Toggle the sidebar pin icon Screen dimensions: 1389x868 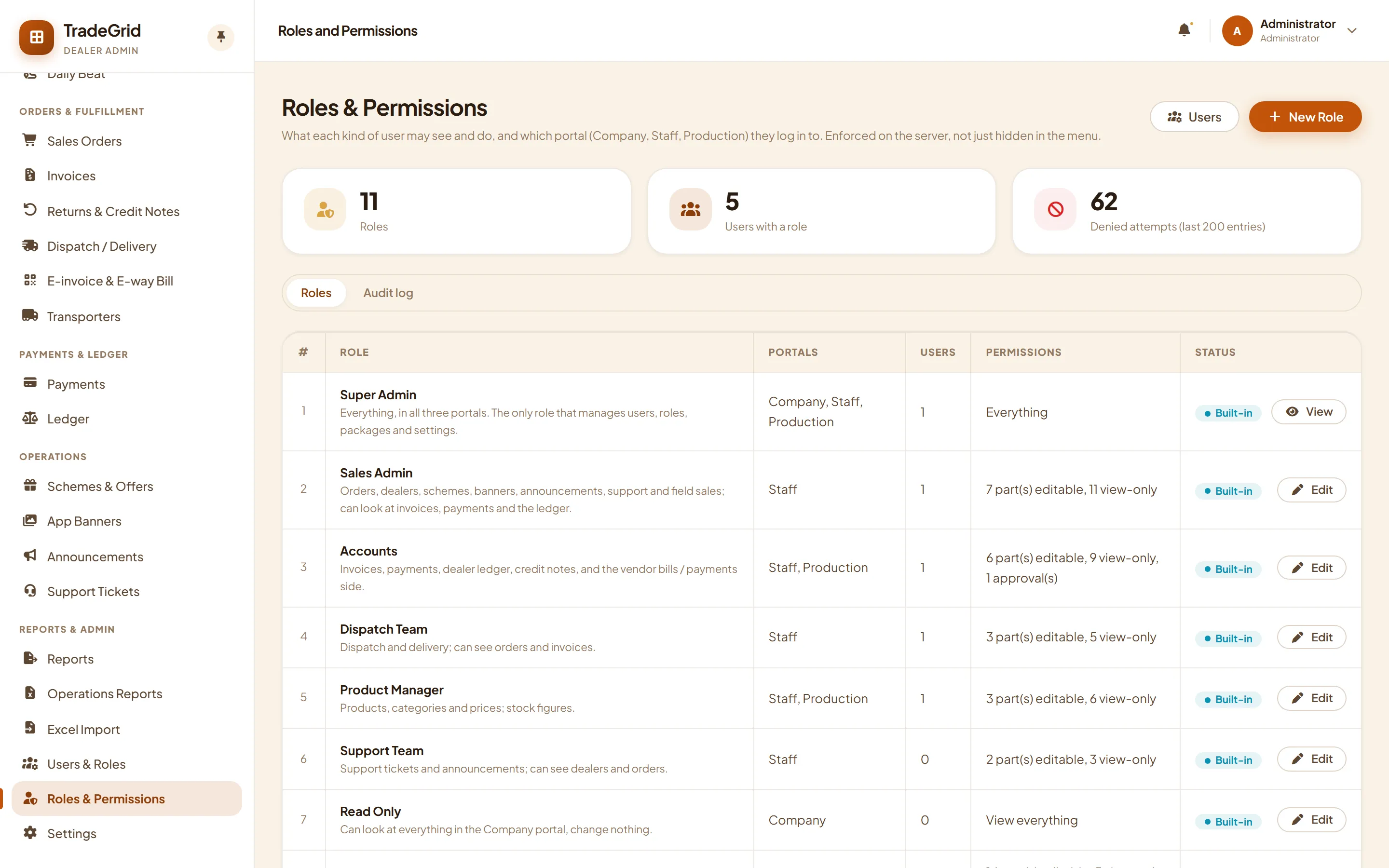(x=221, y=37)
